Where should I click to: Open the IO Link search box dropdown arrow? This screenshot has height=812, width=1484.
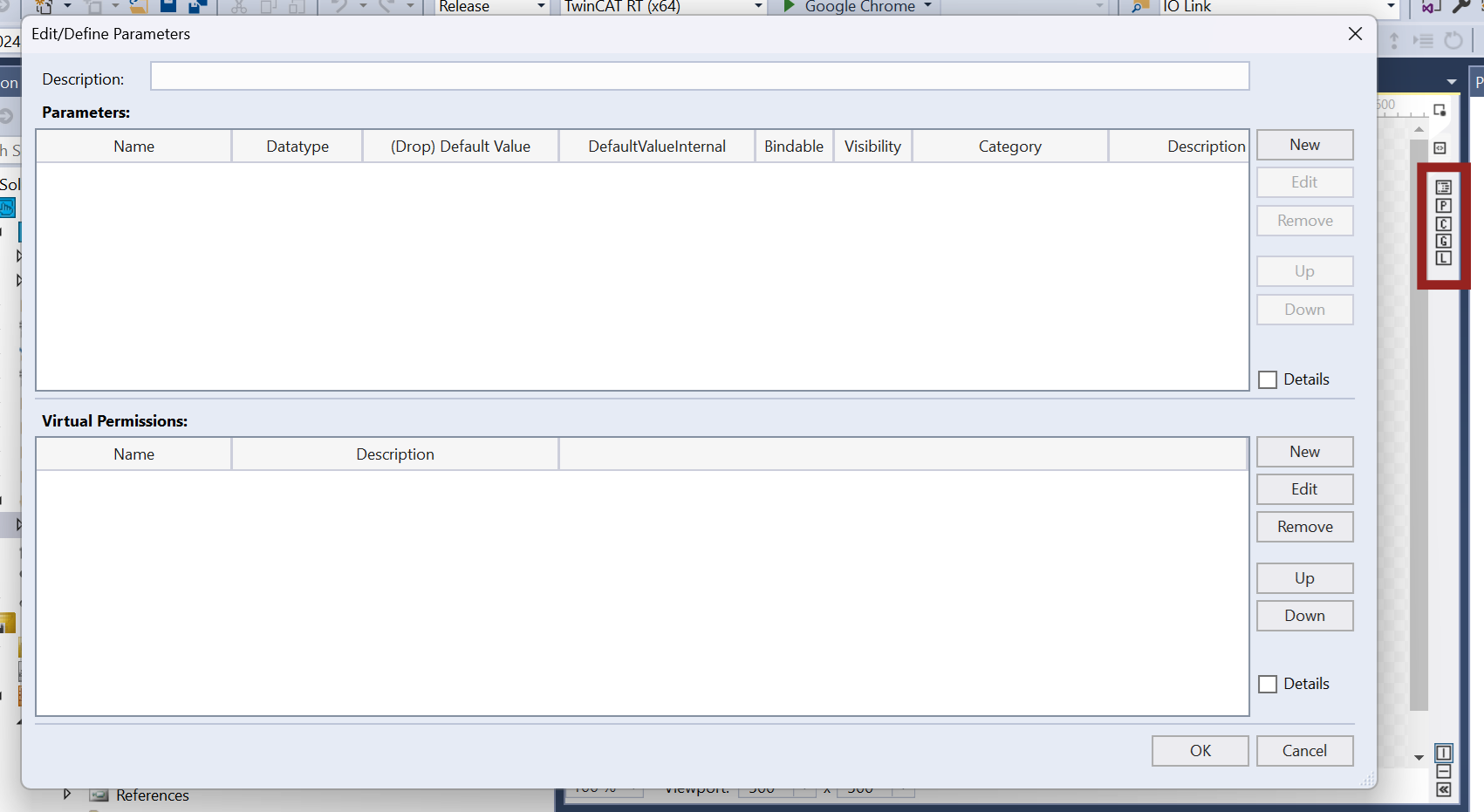[1391, 6]
